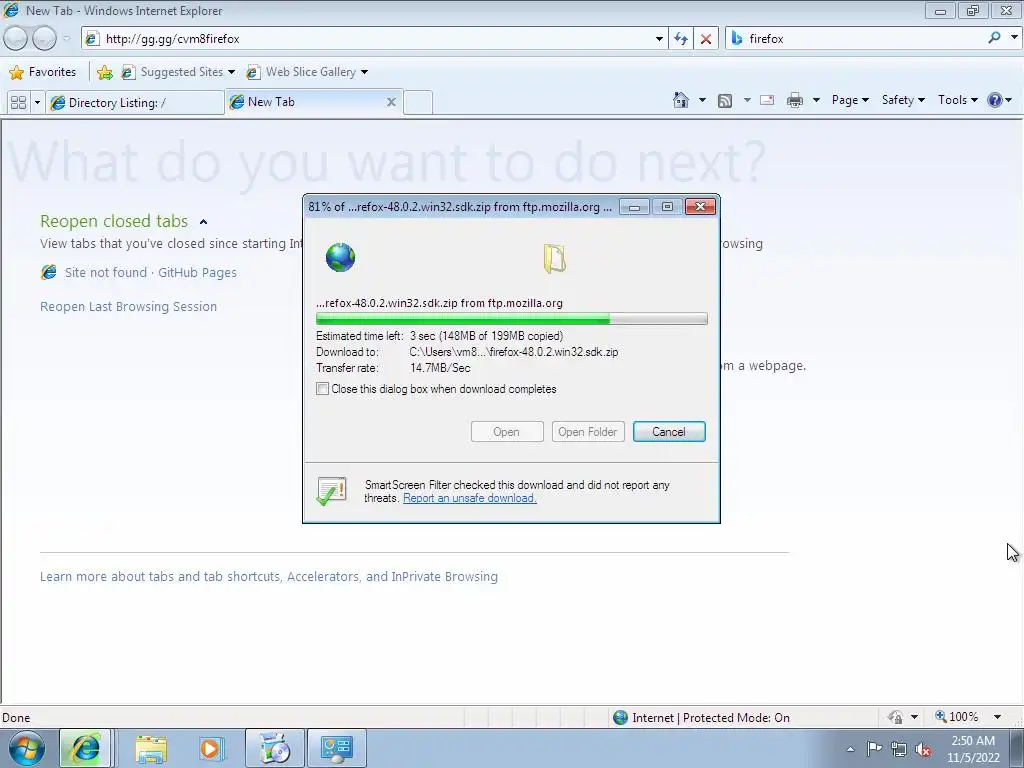Click the installer disc taskbar icon

pos(275,748)
